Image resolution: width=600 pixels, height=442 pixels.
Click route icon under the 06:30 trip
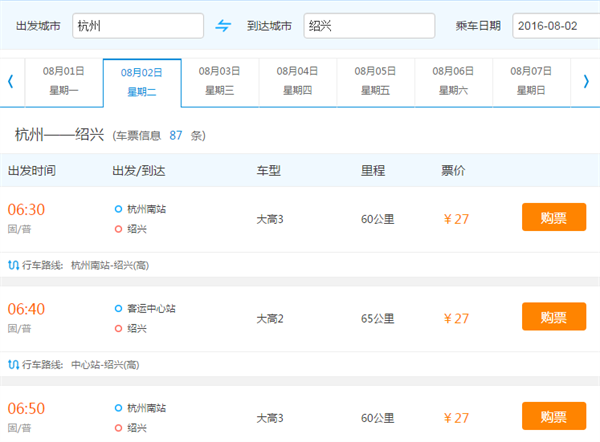point(13,265)
